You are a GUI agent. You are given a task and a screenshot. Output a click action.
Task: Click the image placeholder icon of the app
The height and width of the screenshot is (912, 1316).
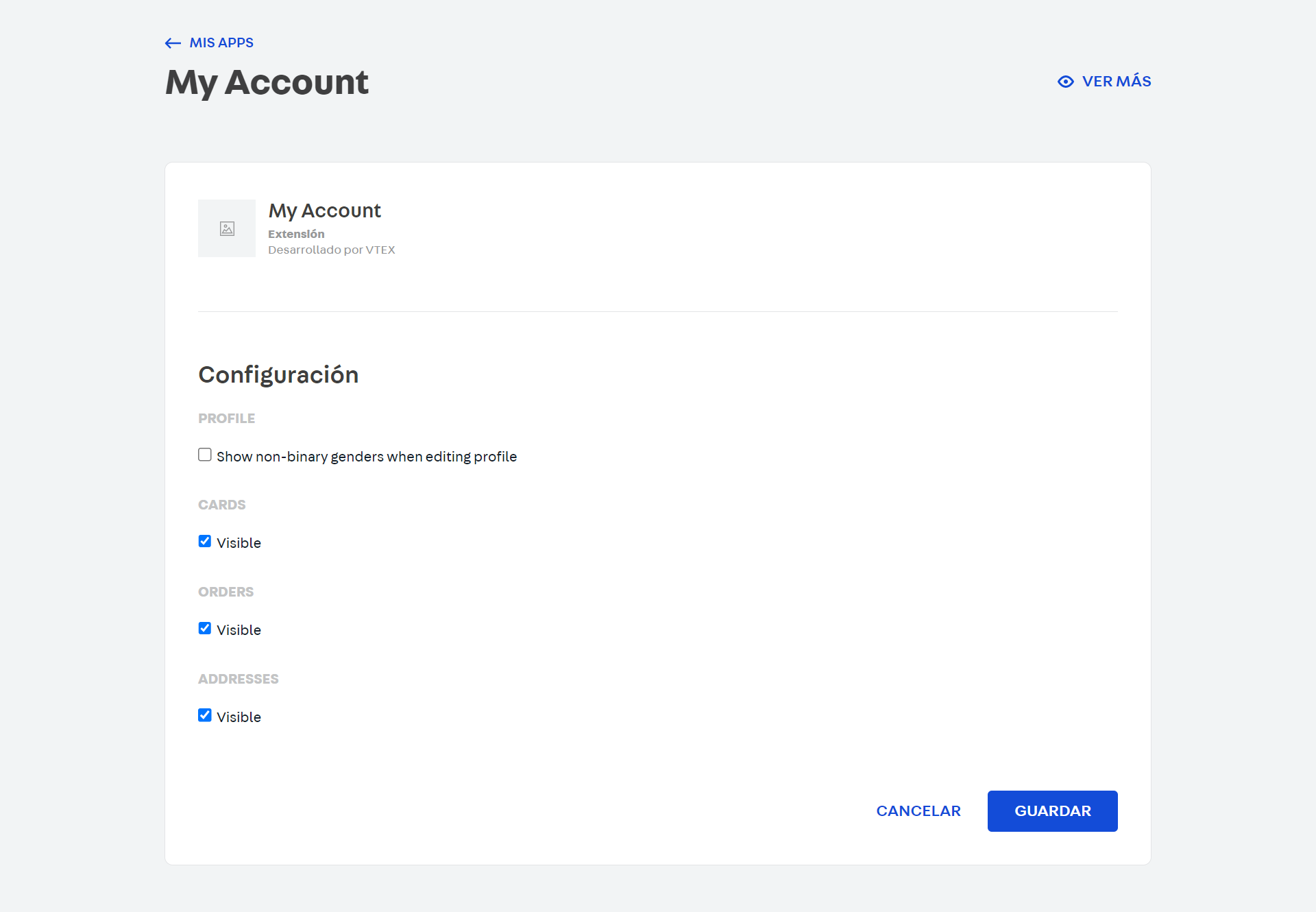point(226,228)
